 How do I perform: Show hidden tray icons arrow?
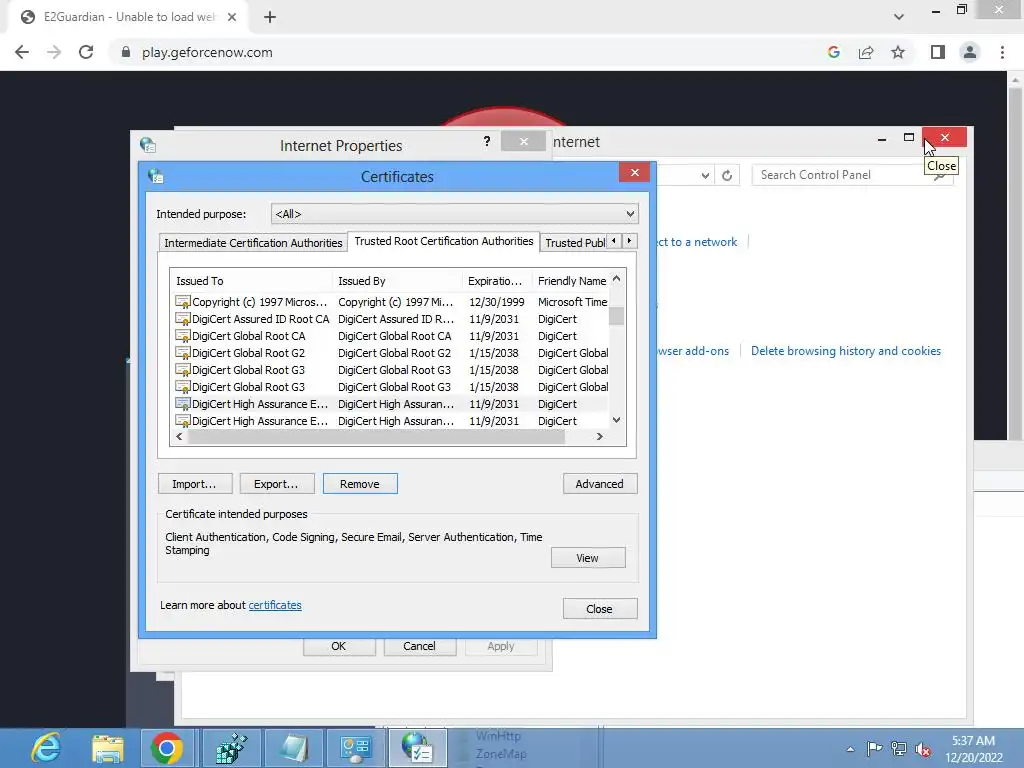point(850,749)
